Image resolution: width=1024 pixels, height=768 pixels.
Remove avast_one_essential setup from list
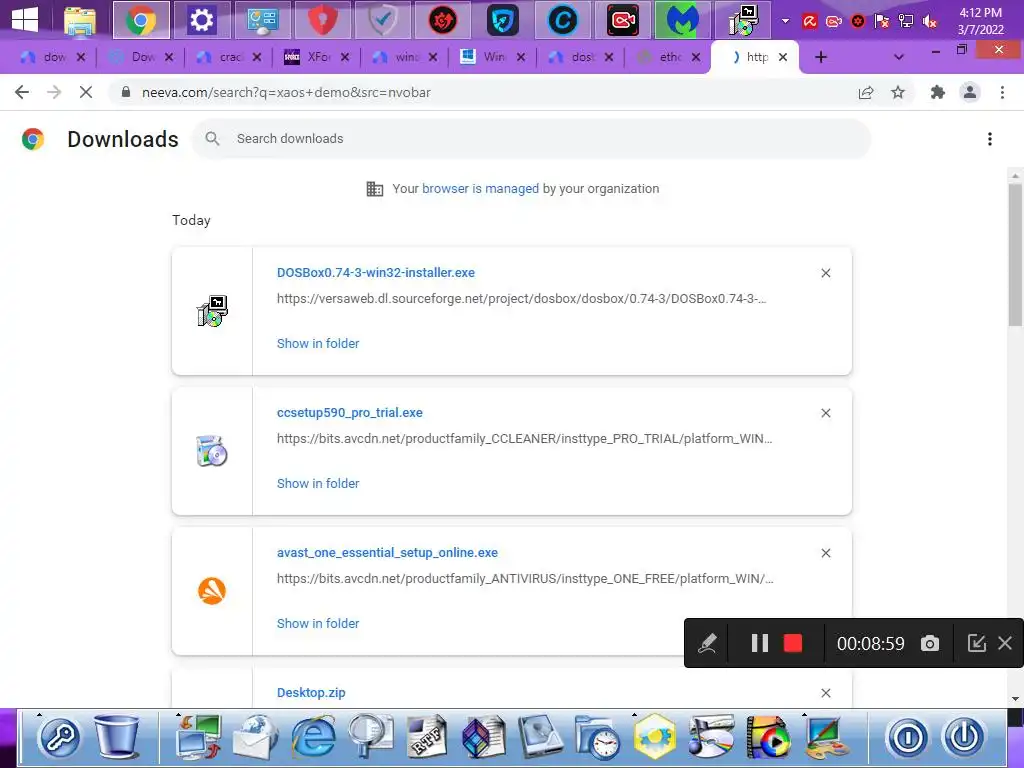click(825, 553)
